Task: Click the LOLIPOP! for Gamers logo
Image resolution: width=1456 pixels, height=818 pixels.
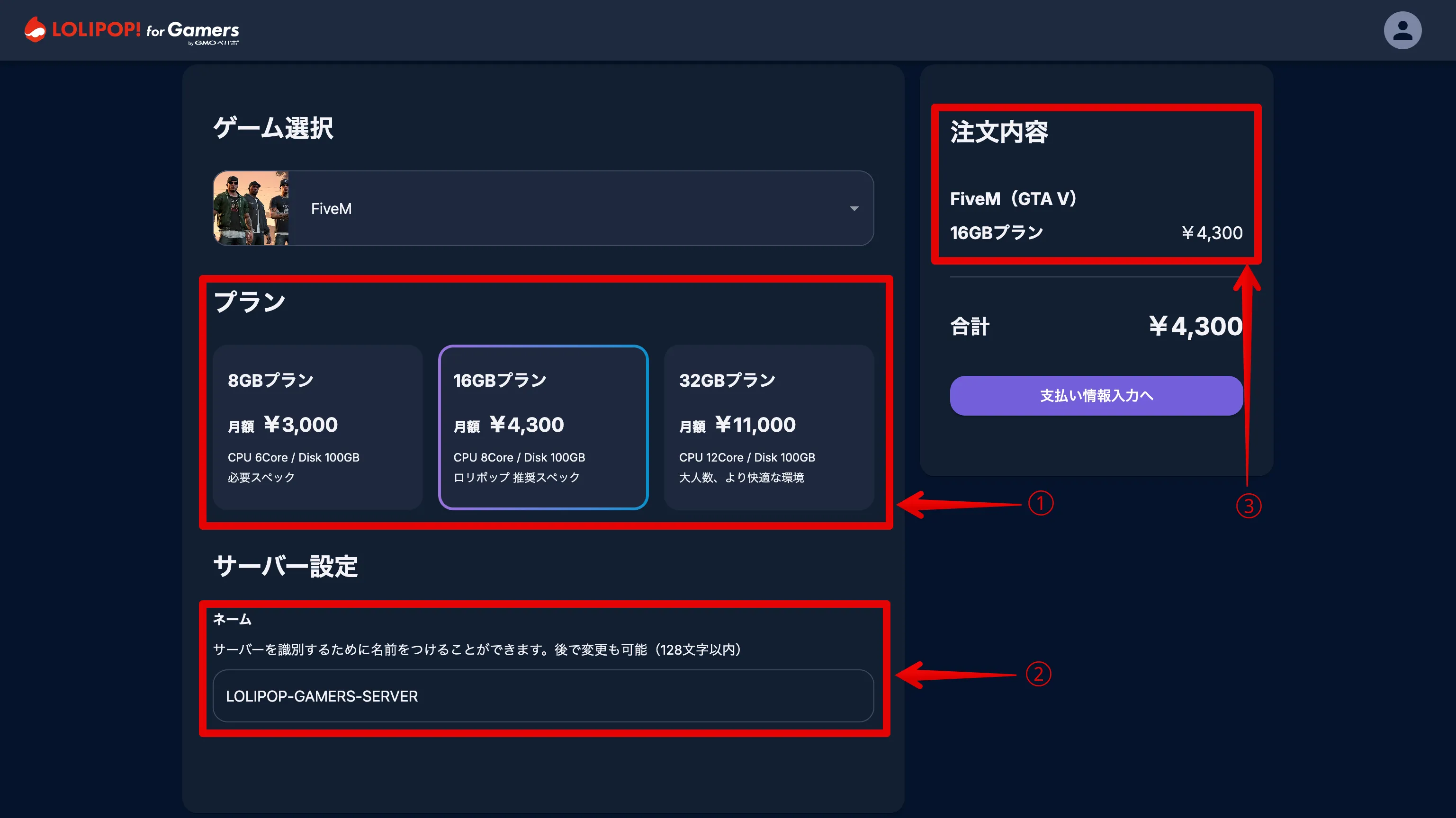Action: pos(132,30)
